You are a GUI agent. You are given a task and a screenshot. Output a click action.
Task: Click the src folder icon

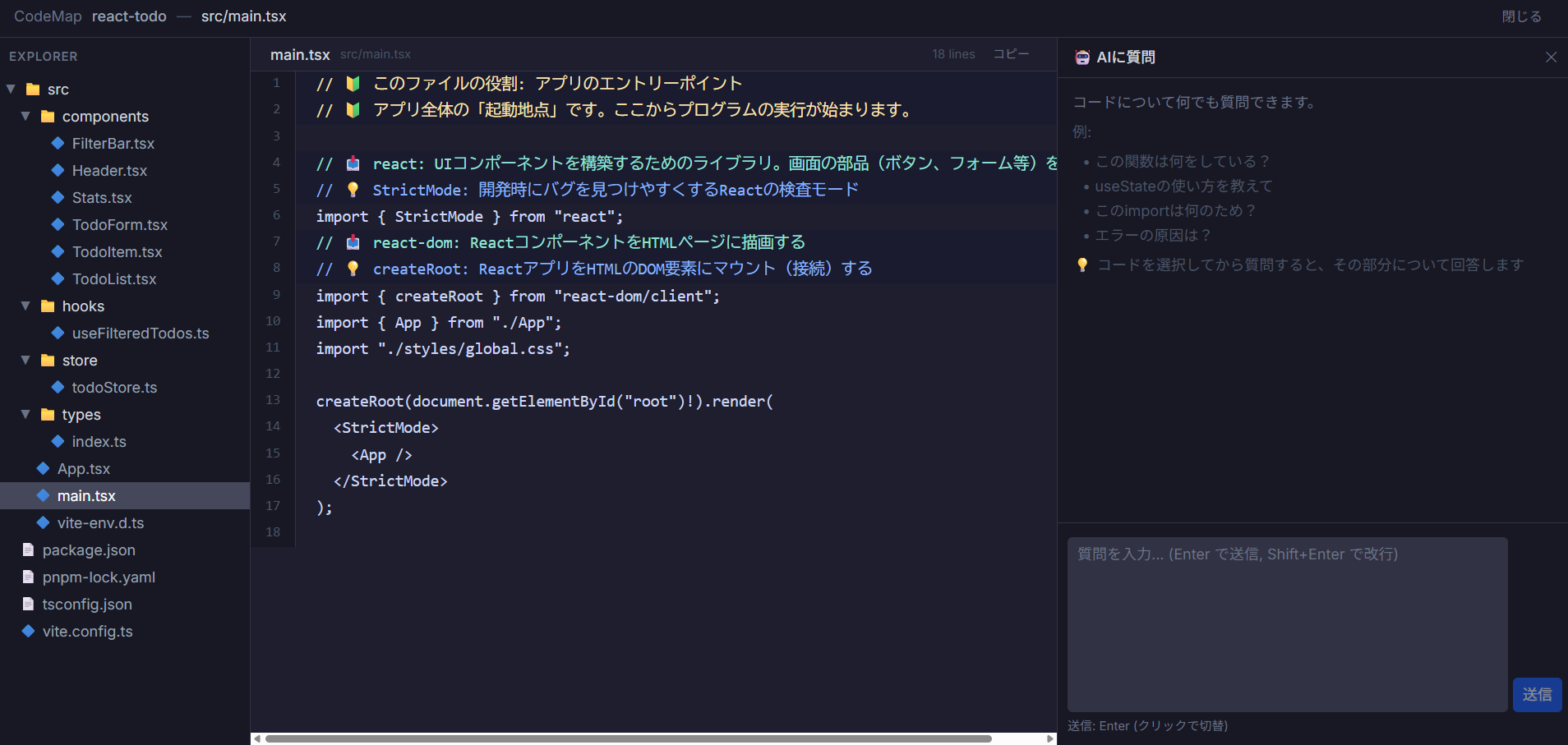point(33,89)
